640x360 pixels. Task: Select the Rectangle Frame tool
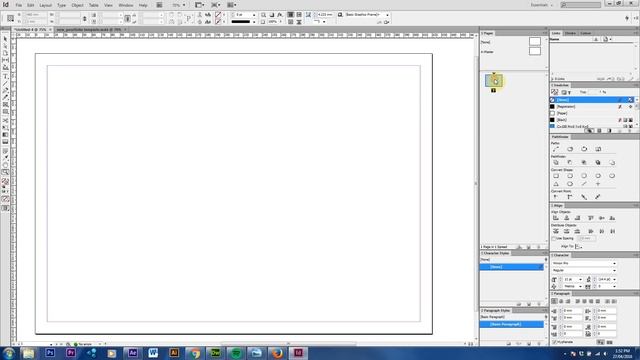click(5, 104)
